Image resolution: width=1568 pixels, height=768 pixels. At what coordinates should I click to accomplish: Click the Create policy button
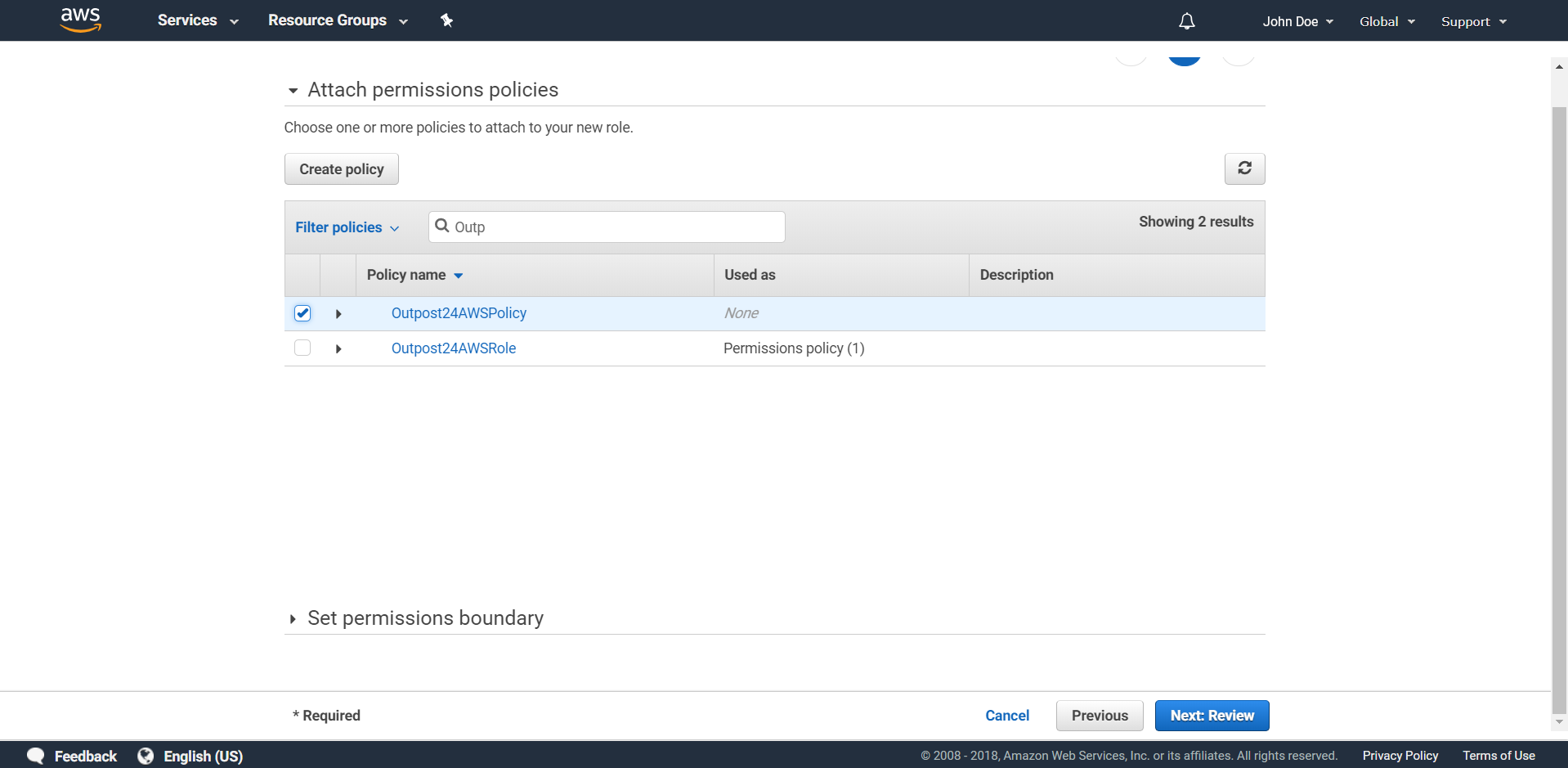341,169
